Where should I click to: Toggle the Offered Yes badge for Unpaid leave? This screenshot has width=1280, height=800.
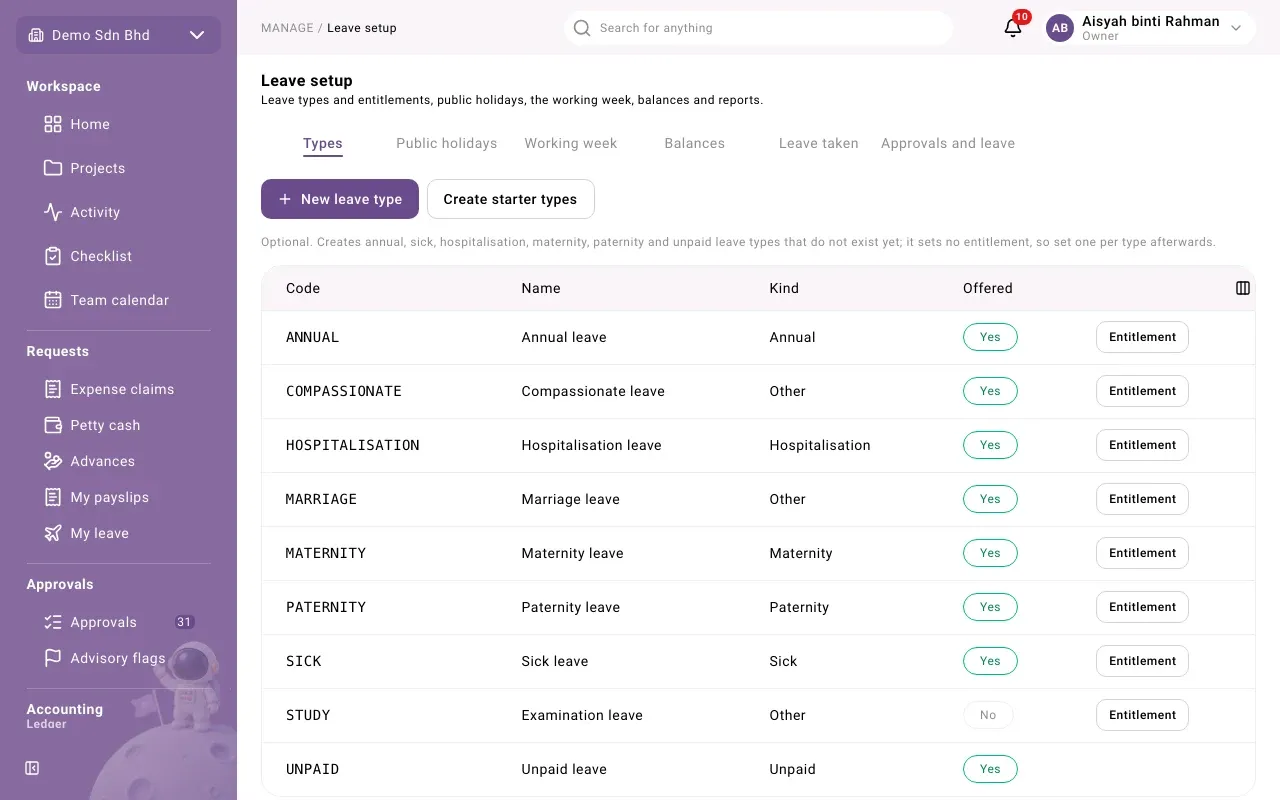(990, 769)
